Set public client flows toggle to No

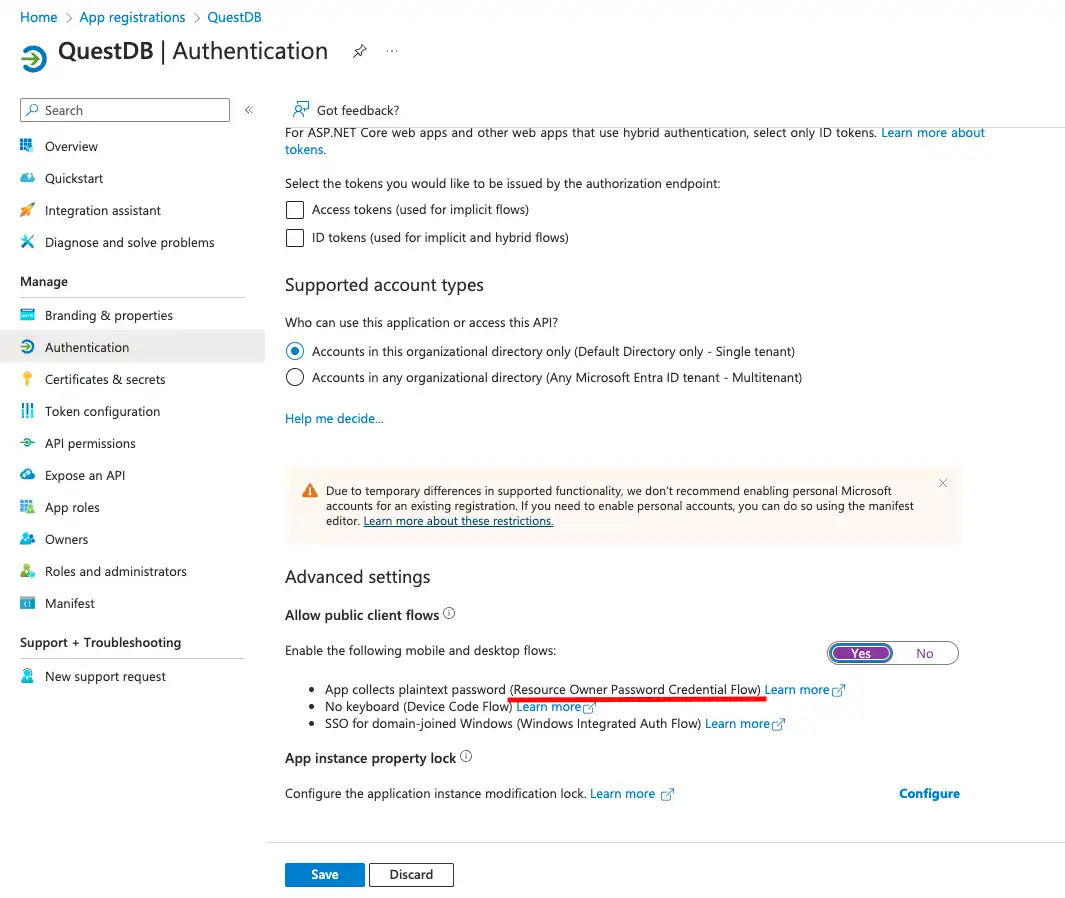(924, 653)
